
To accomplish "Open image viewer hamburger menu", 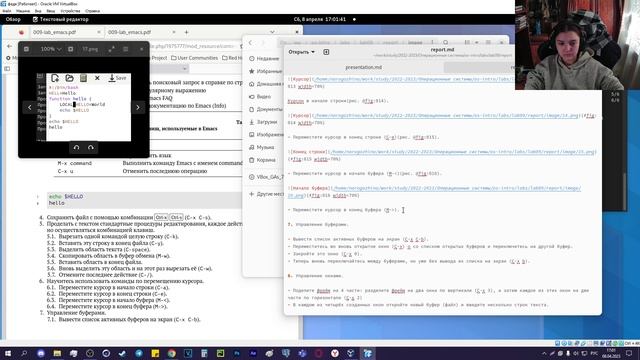I will pyautogui.click(x=126, y=49).
